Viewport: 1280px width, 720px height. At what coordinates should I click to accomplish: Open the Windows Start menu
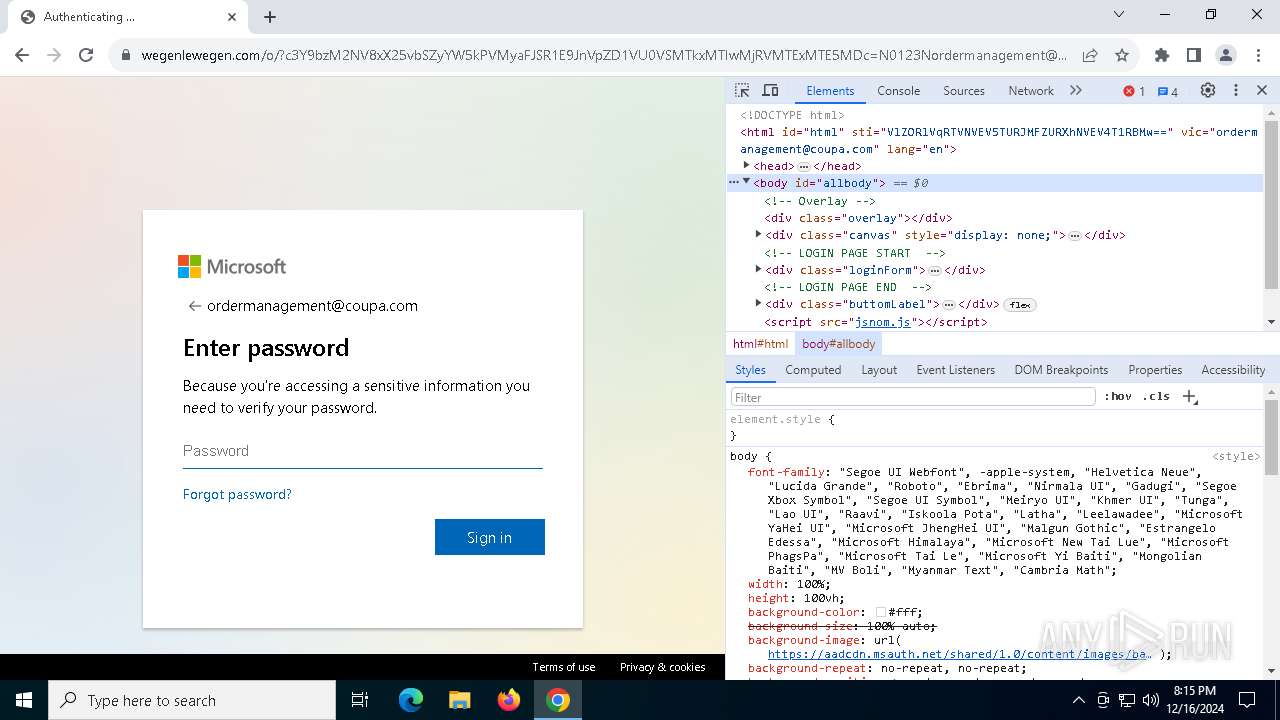24,700
